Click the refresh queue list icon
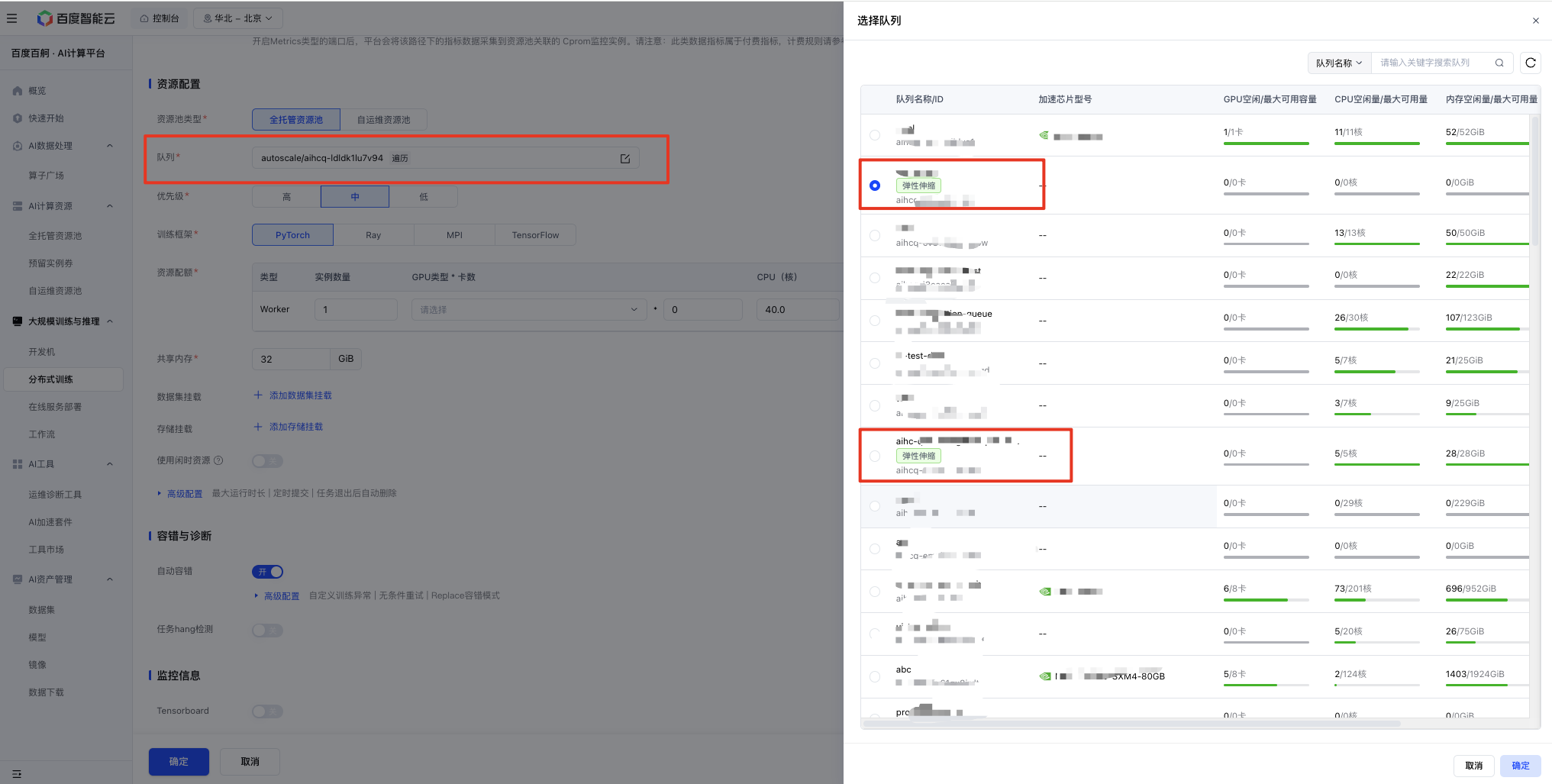 point(1530,63)
